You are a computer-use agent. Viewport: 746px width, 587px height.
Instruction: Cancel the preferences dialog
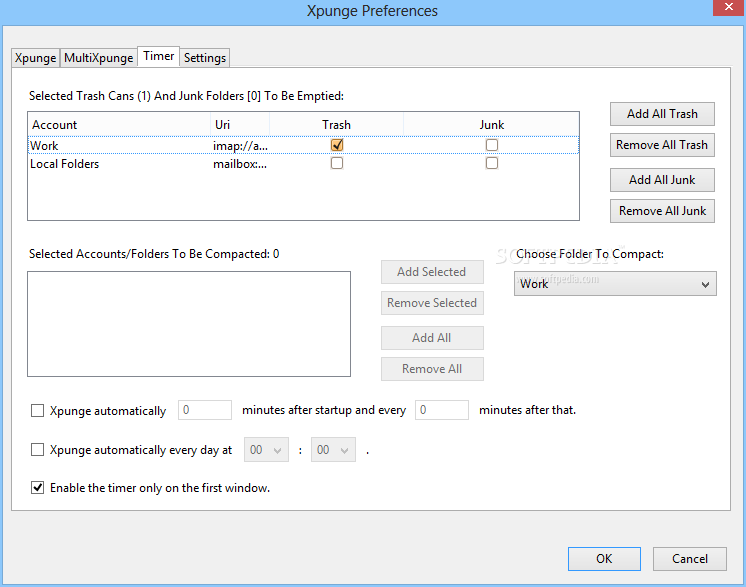690,559
